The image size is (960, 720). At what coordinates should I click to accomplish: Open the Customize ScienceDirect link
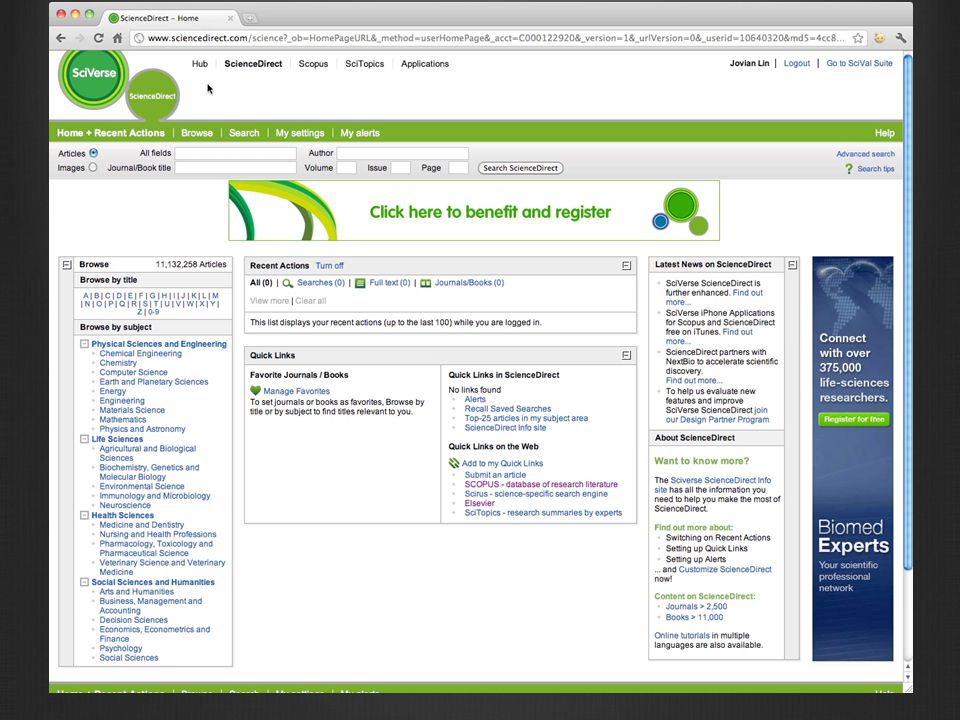(x=725, y=569)
